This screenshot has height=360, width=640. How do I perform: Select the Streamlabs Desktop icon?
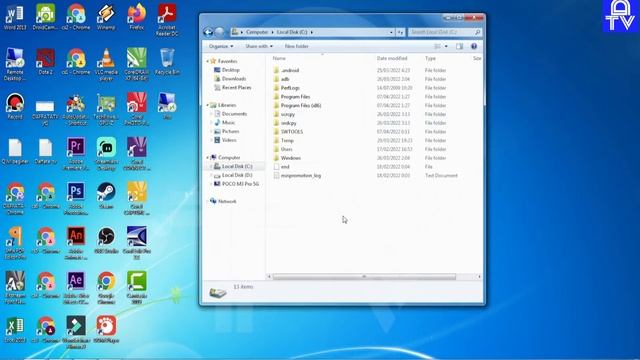click(x=106, y=153)
